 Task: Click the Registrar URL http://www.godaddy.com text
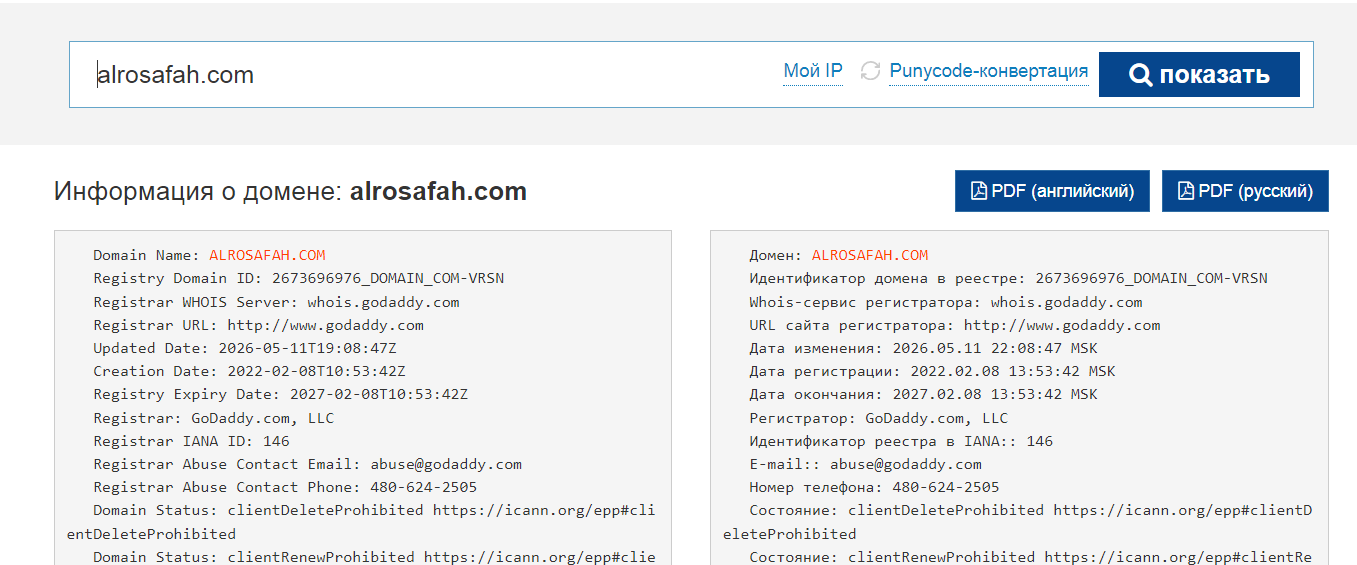(326, 325)
